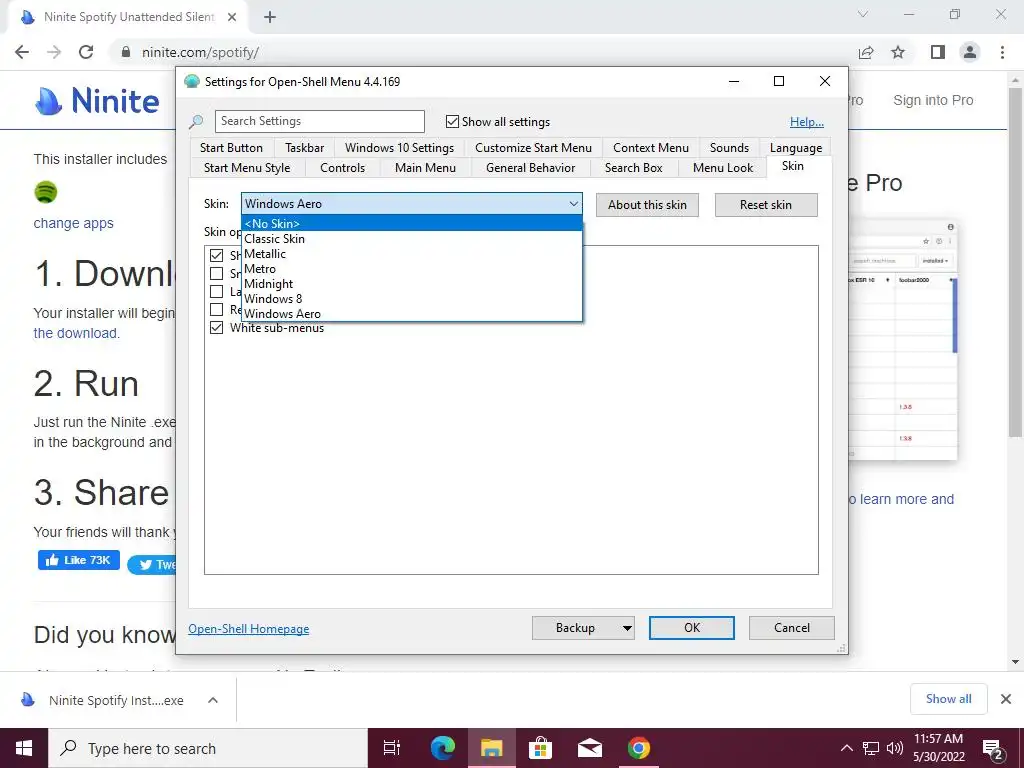Reload the Ninite page

point(86,52)
